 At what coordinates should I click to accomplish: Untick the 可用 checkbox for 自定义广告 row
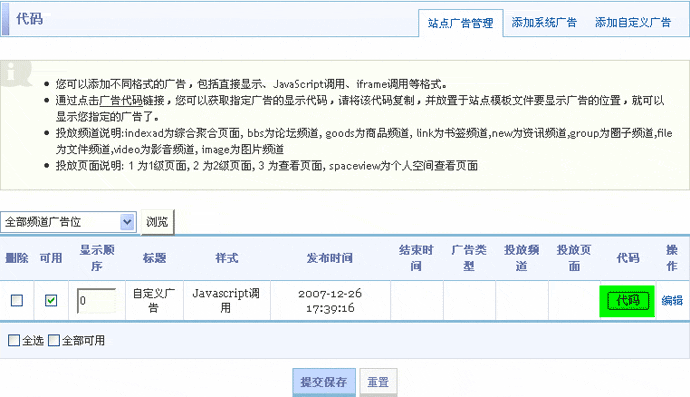[x=51, y=301]
